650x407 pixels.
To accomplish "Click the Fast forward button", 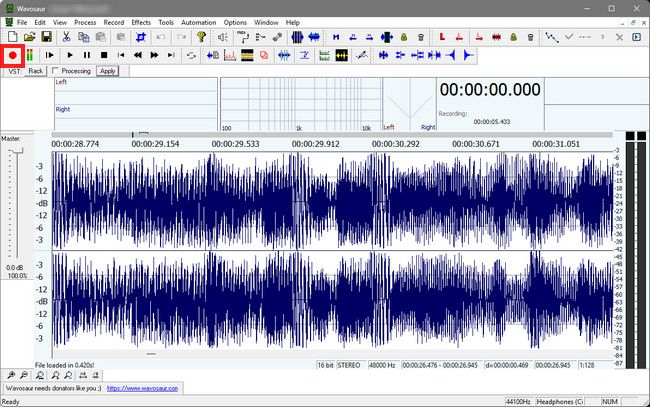I will coord(154,55).
